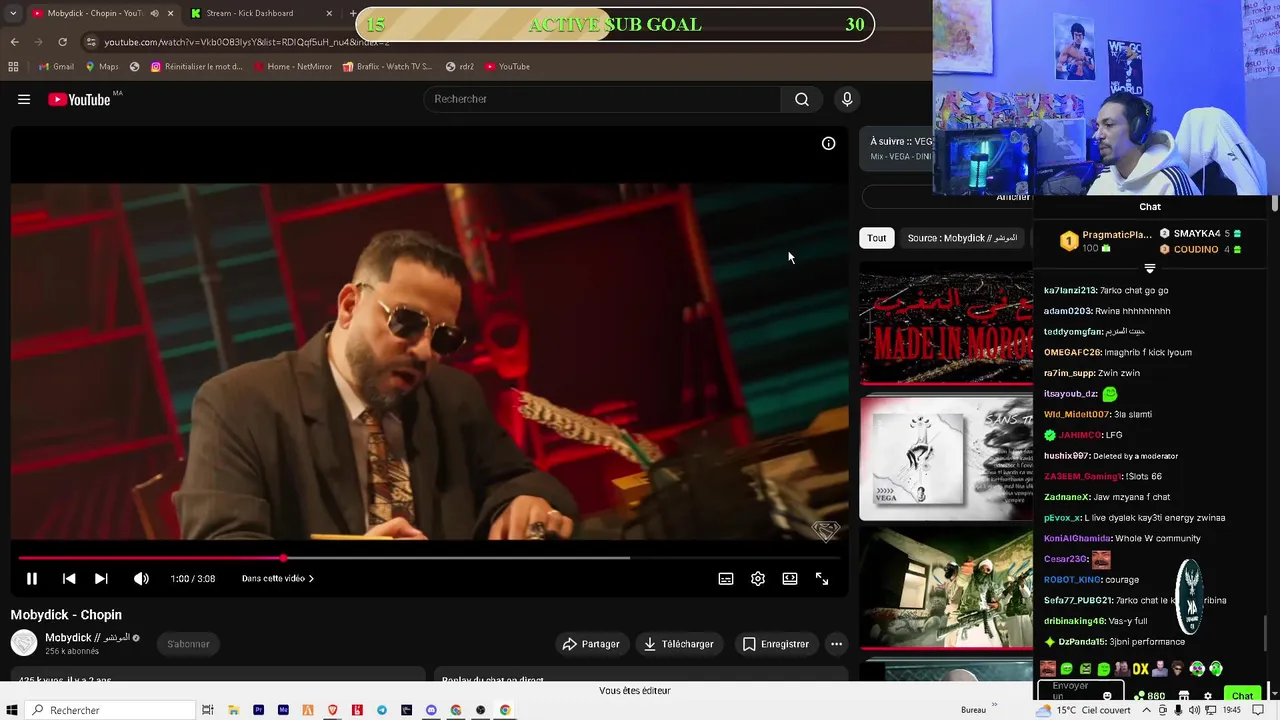Open File Explorer from taskbar
The width and height of the screenshot is (1280, 720).
coord(233,710)
